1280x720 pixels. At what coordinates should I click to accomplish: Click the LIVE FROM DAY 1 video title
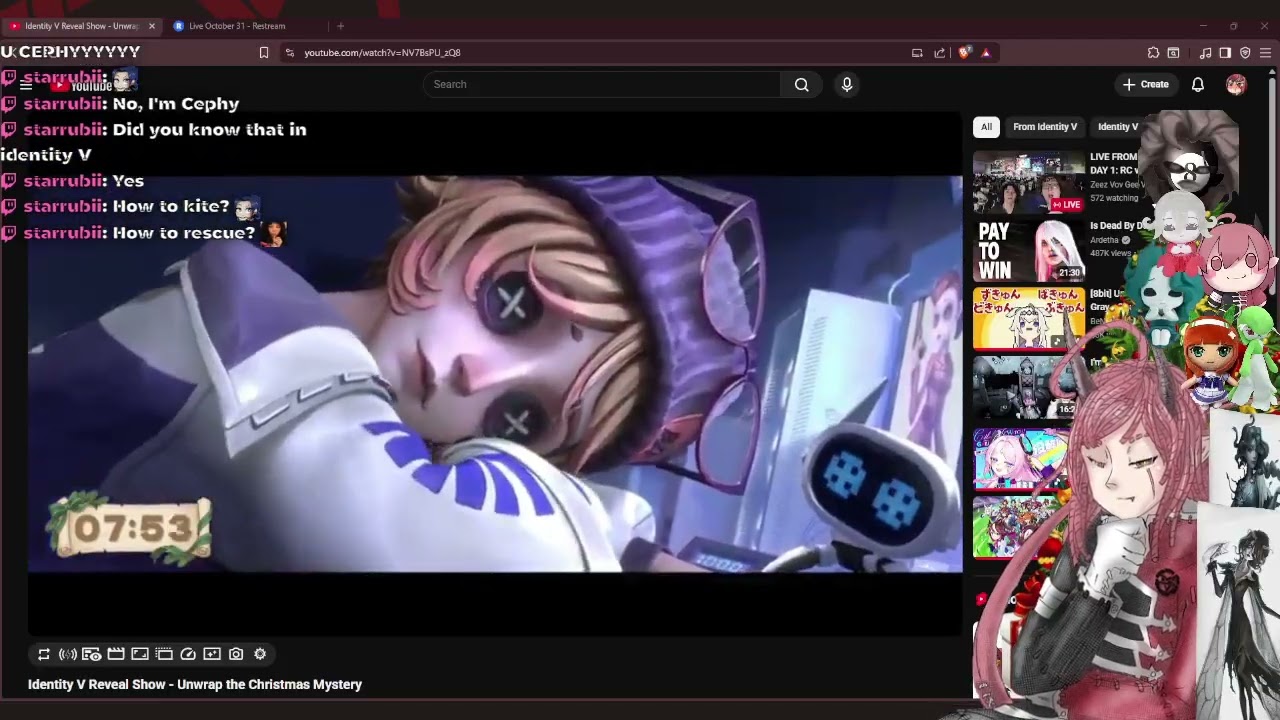click(x=1115, y=163)
